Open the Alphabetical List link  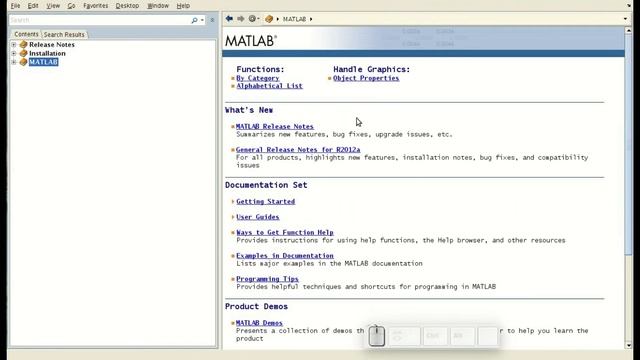pos(269,86)
